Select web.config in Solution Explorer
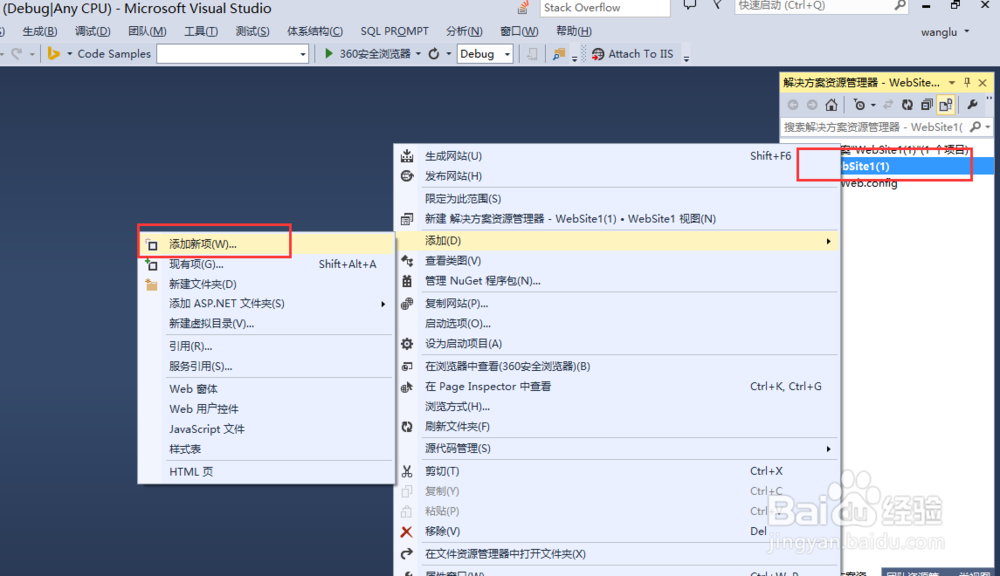 tap(869, 184)
